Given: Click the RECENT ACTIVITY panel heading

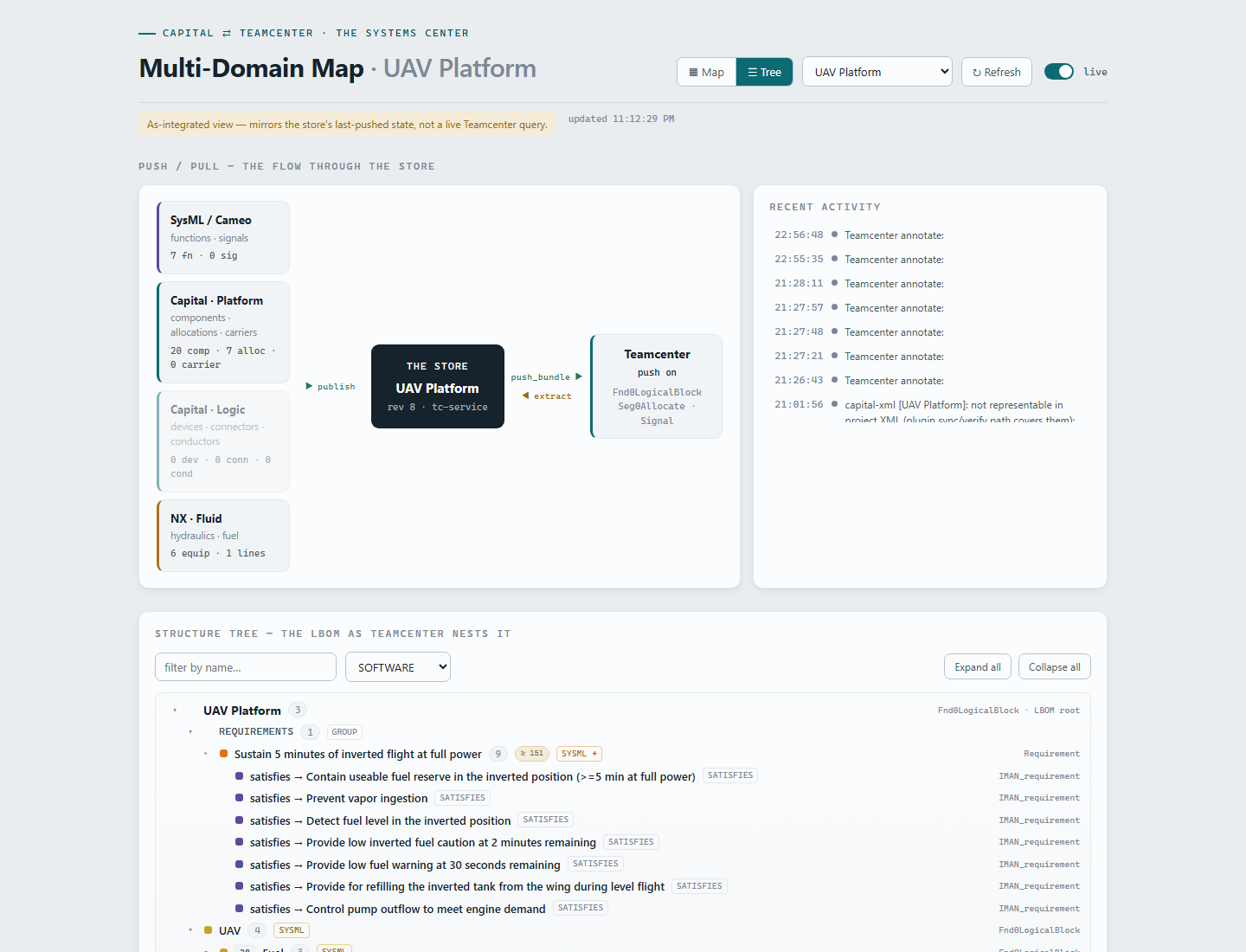Looking at the screenshot, I should coord(825,207).
